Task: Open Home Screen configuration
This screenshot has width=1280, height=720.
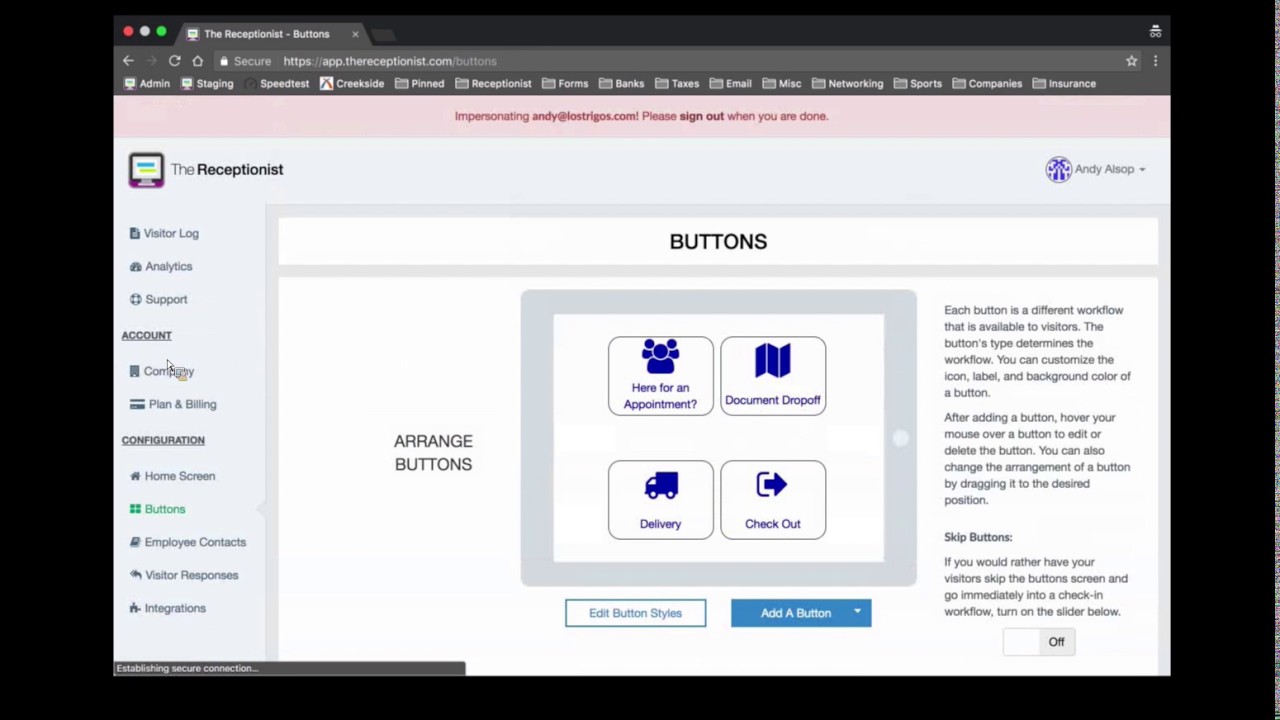Action: [172, 476]
